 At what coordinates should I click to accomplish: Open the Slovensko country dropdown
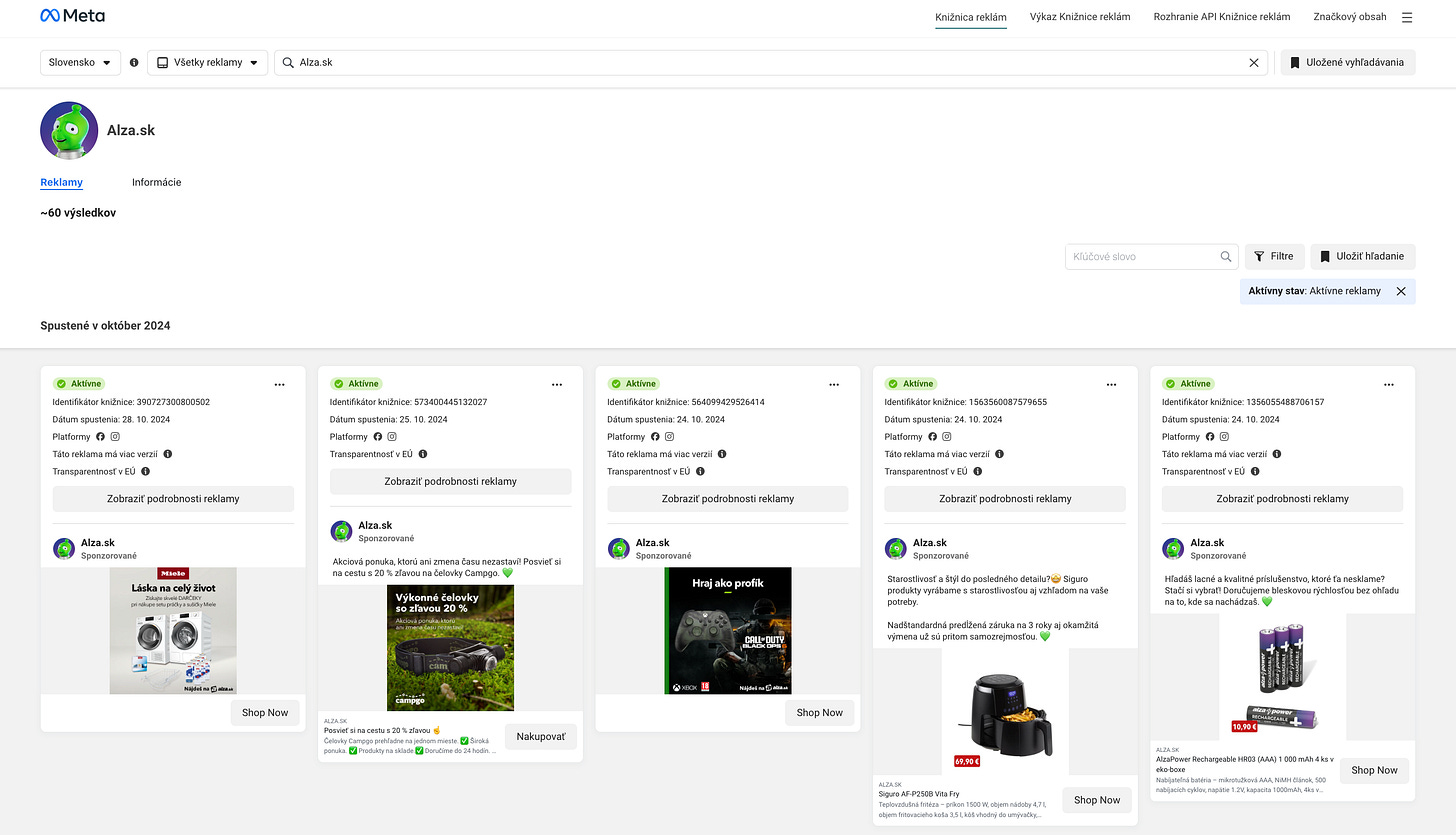[x=81, y=62]
